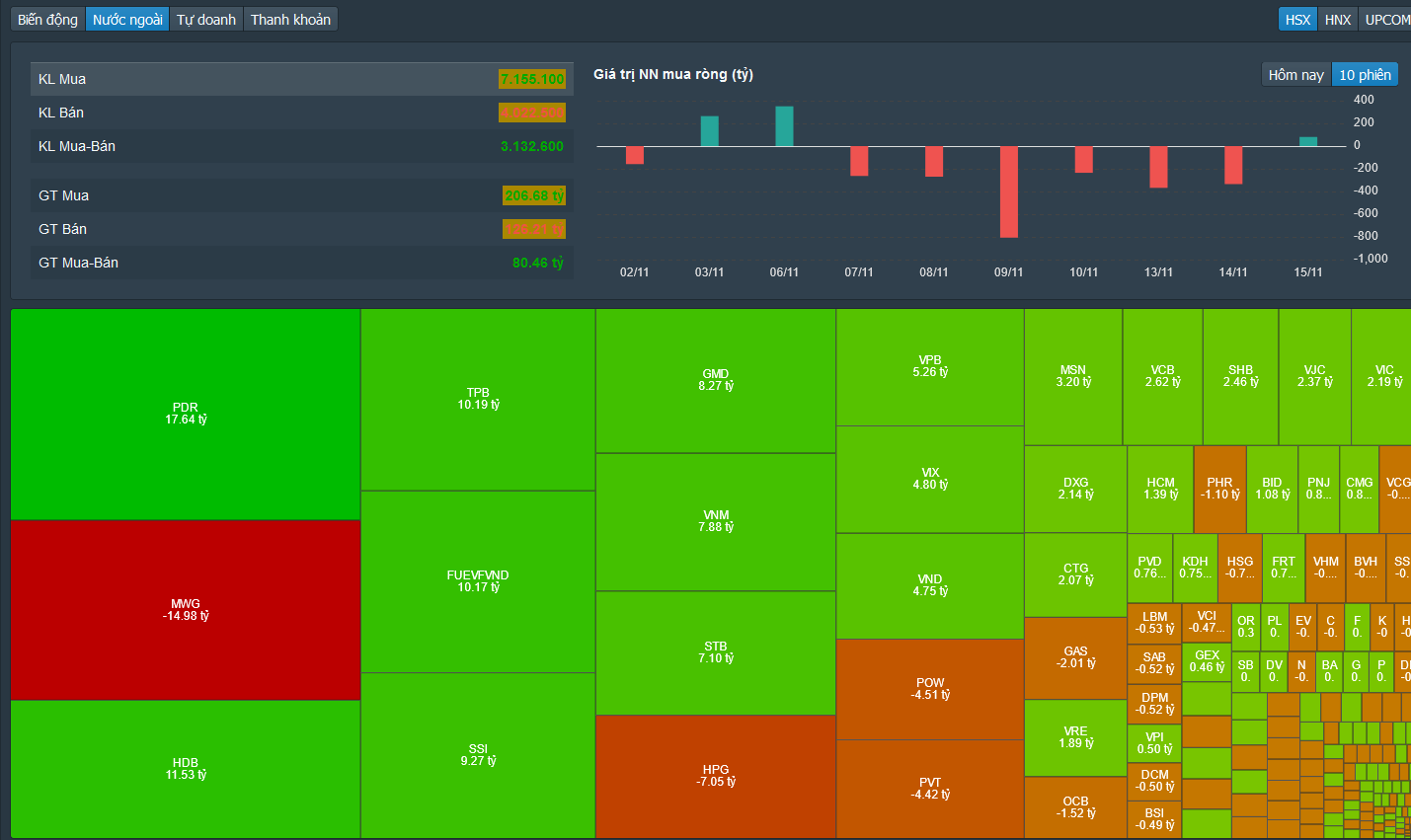Click the red MWG treemap block
1411x840 pixels.
pyautogui.click(x=186, y=610)
